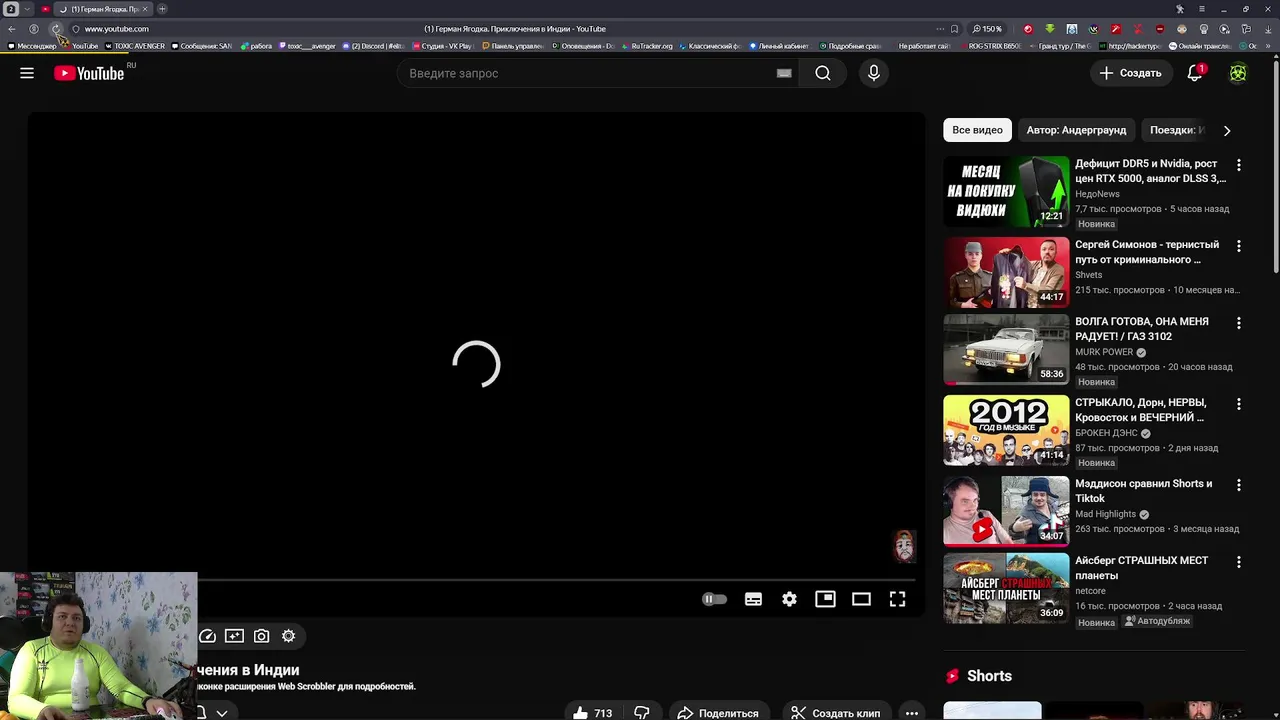Reload the page with the browser refresh button
This screenshot has height=720, width=1280.
click(x=55, y=29)
